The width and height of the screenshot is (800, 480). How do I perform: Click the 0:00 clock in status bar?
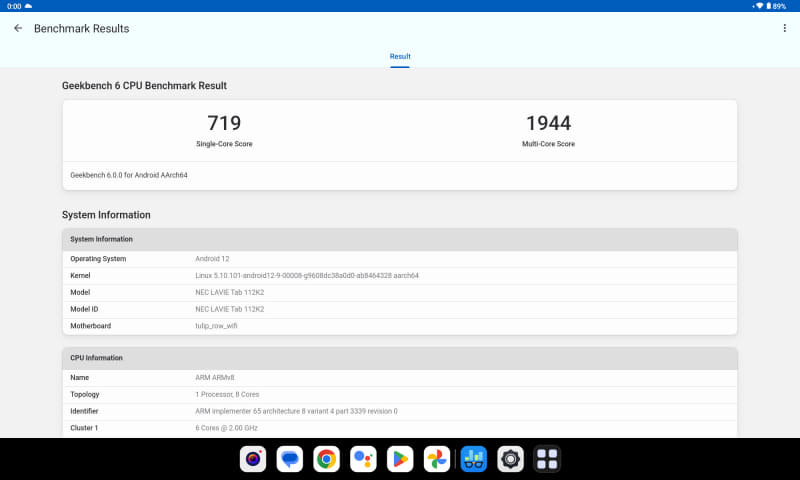click(x=14, y=6)
